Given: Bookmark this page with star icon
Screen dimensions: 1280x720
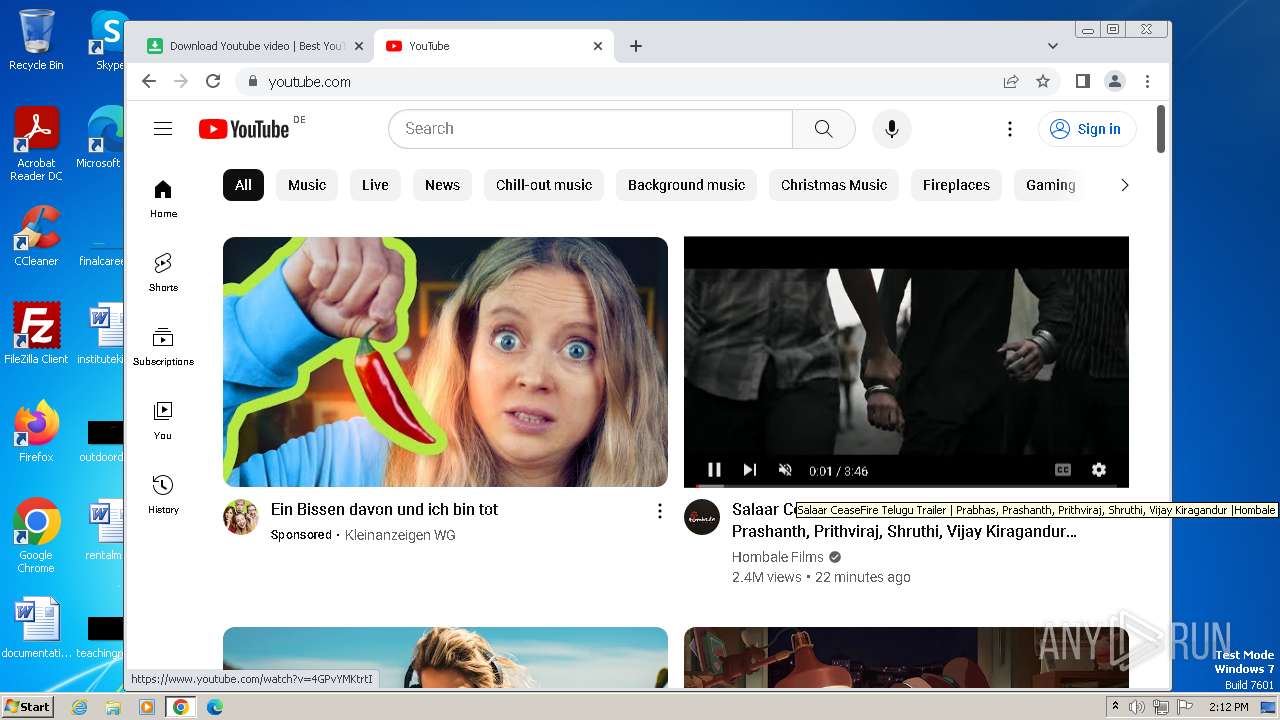Looking at the screenshot, I should coord(1043,81).
